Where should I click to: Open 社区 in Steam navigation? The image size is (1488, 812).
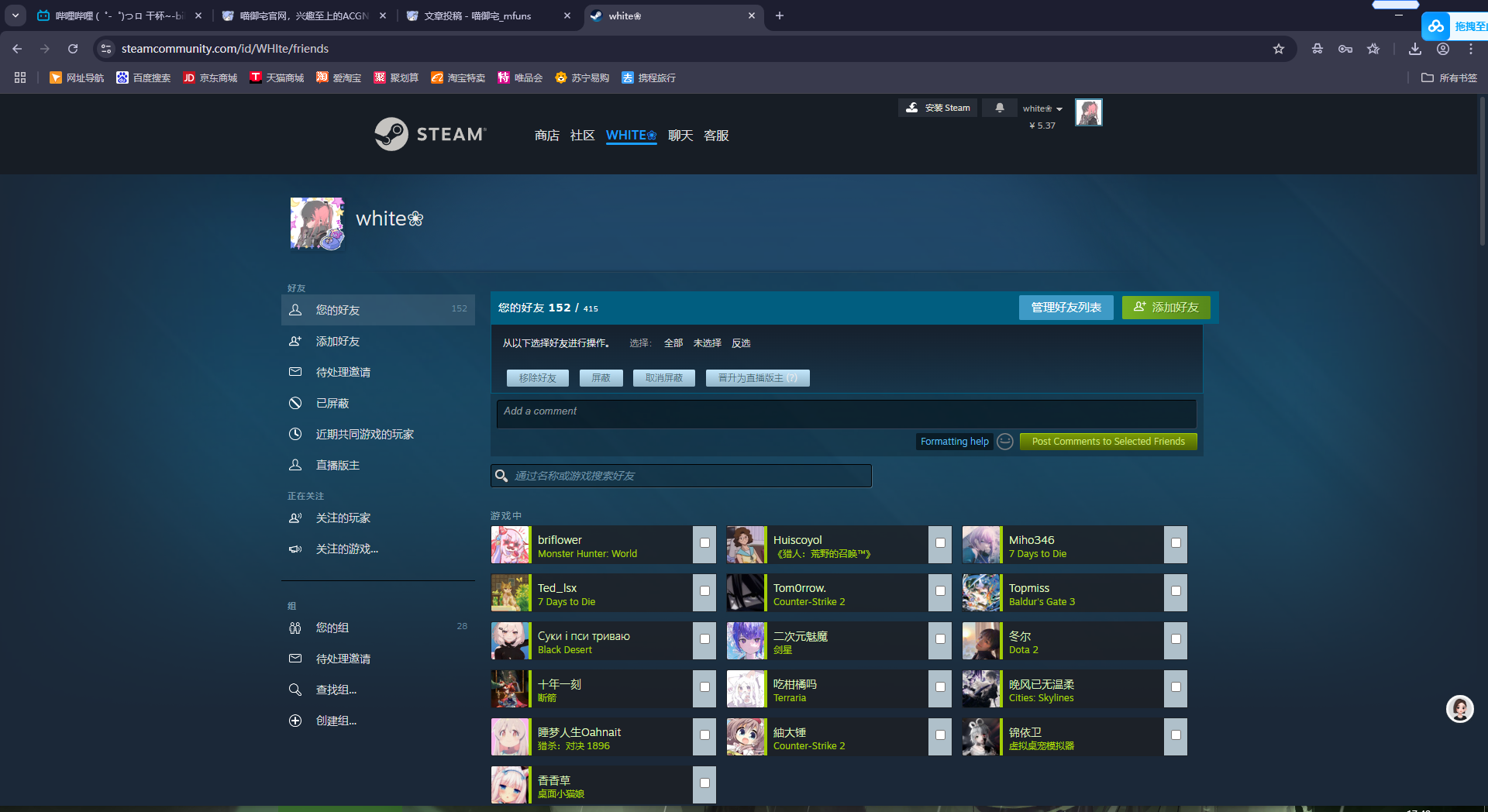click(x=583, y=136)
